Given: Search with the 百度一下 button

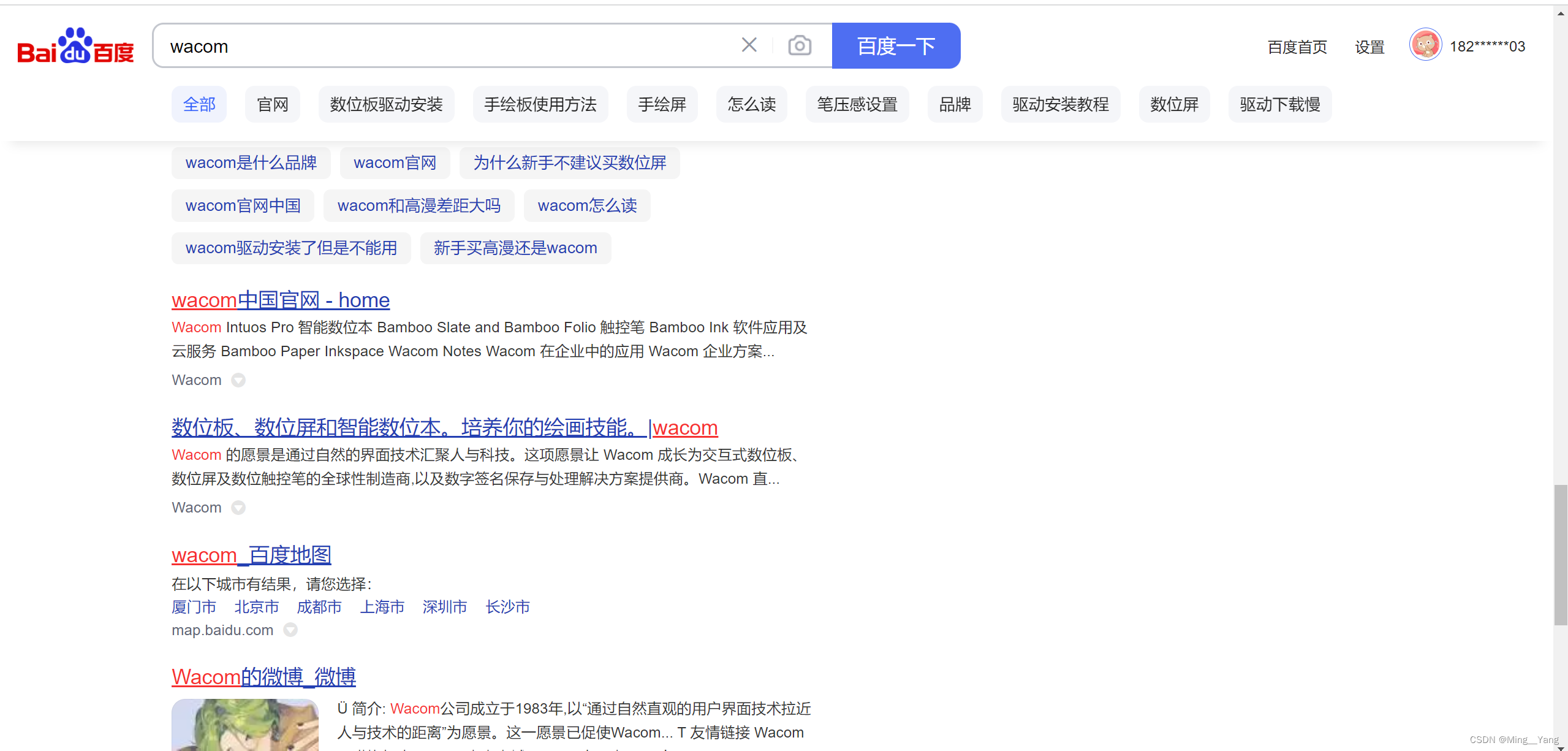Looking at the screenshot, I should coord(896,45).
